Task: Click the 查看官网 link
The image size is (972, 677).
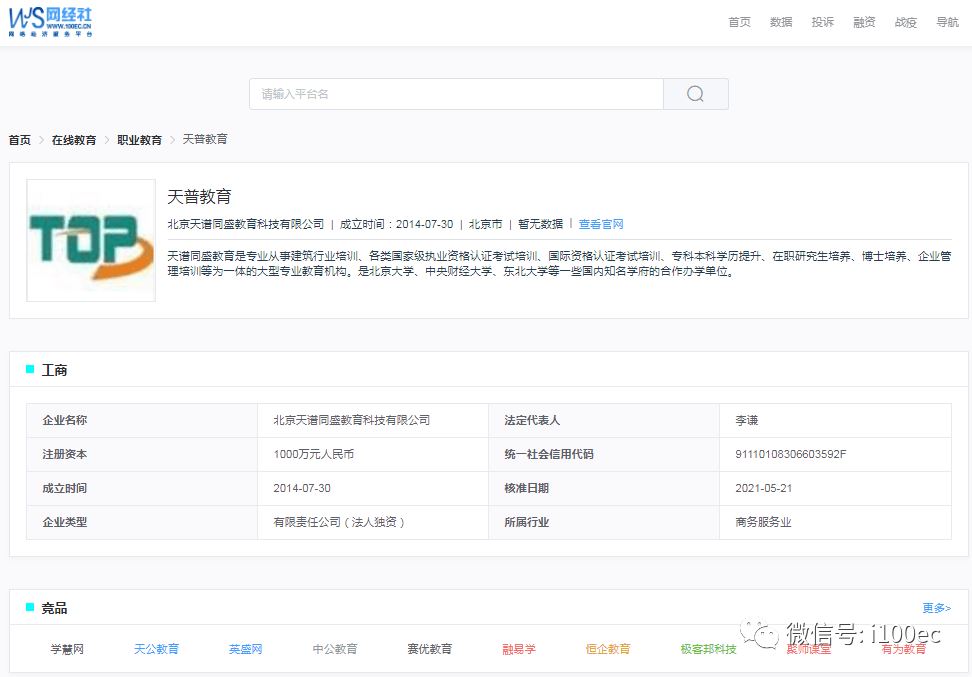Action: [601, 224]
